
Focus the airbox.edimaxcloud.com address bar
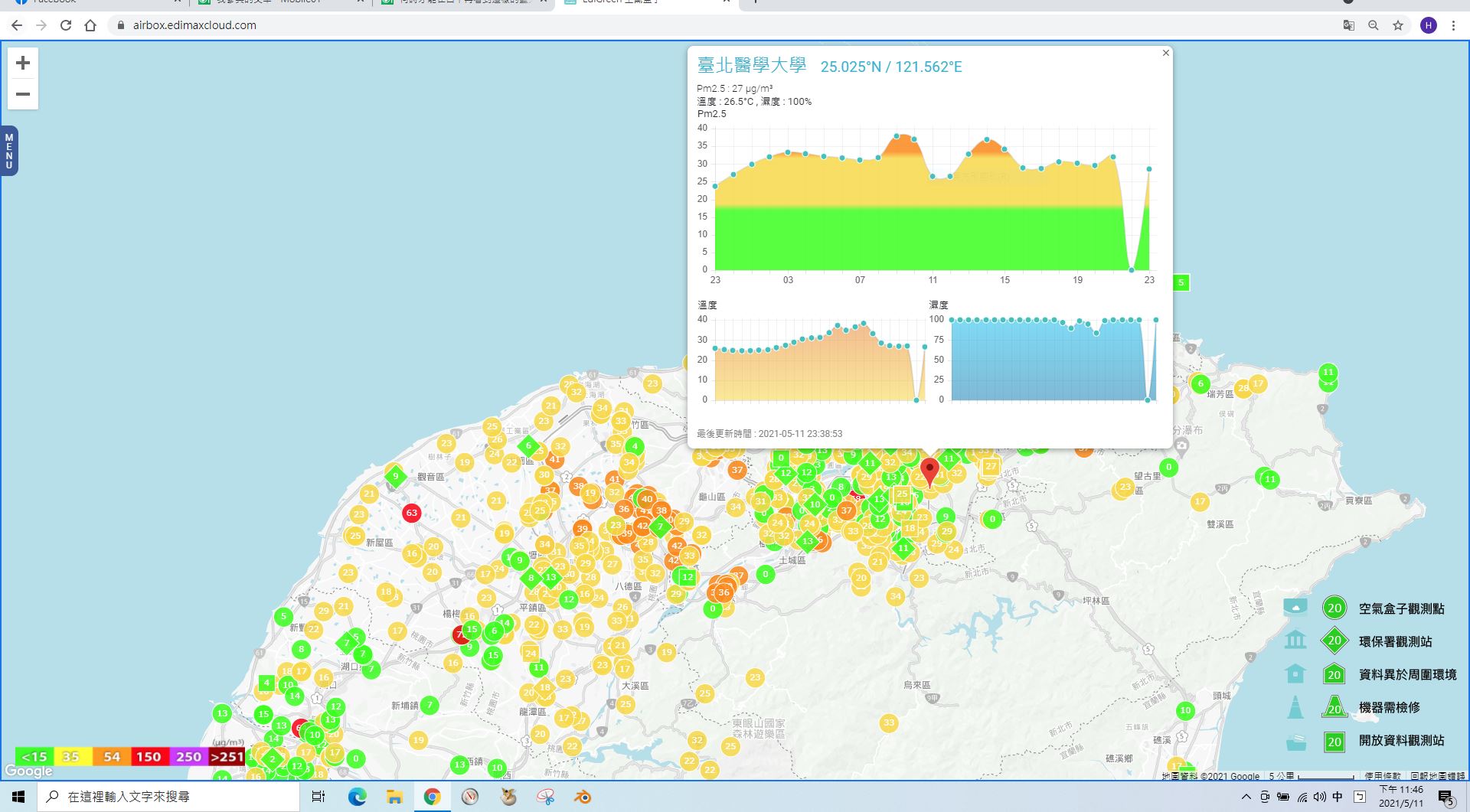(720, 25)
